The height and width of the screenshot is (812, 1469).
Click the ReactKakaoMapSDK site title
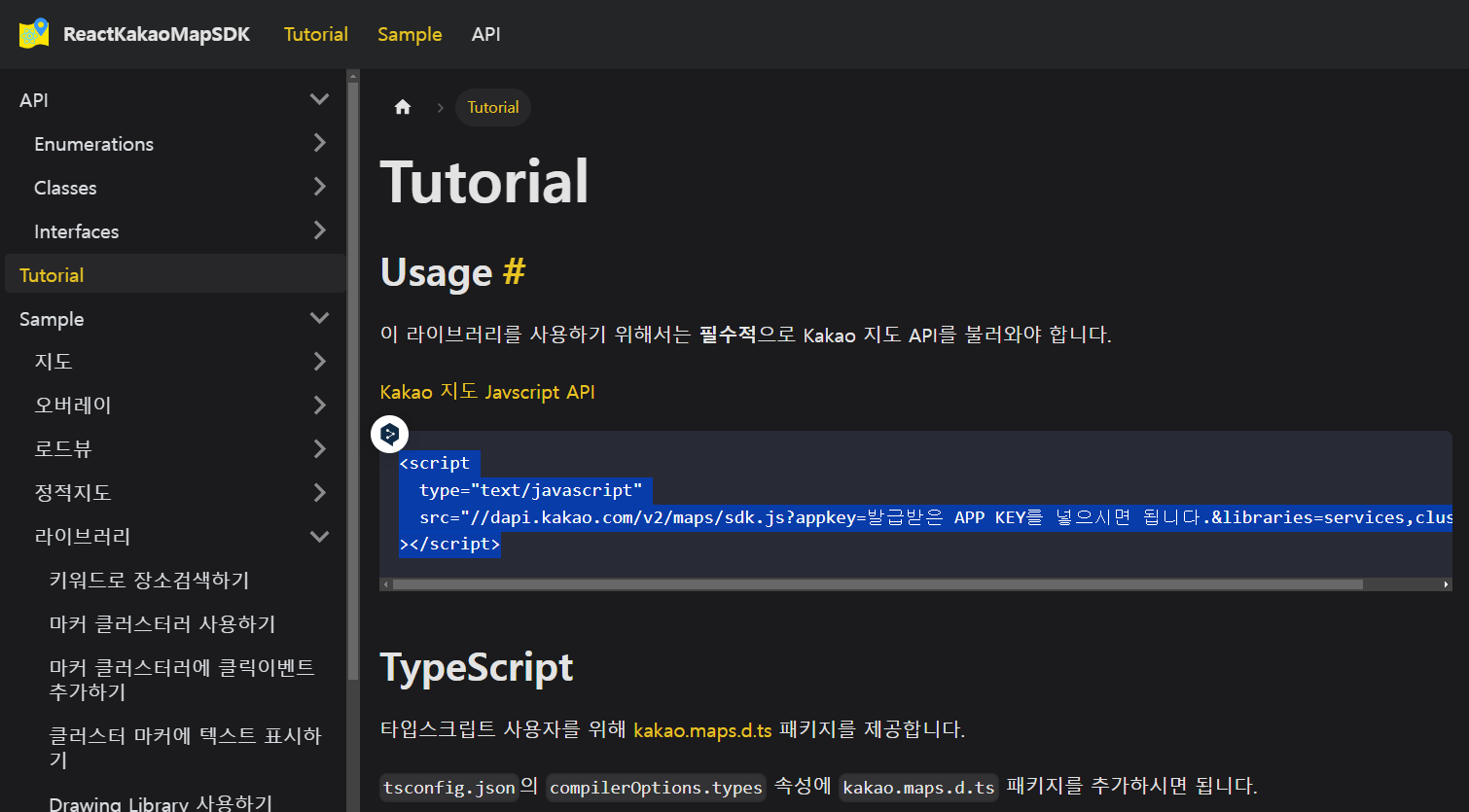tap(157, 34)
